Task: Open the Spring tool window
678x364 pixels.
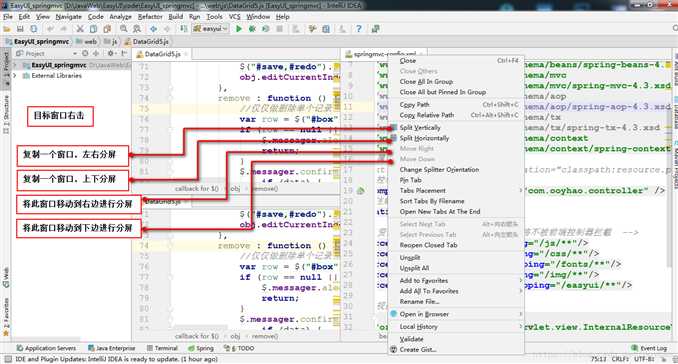Action: [201, 348]
